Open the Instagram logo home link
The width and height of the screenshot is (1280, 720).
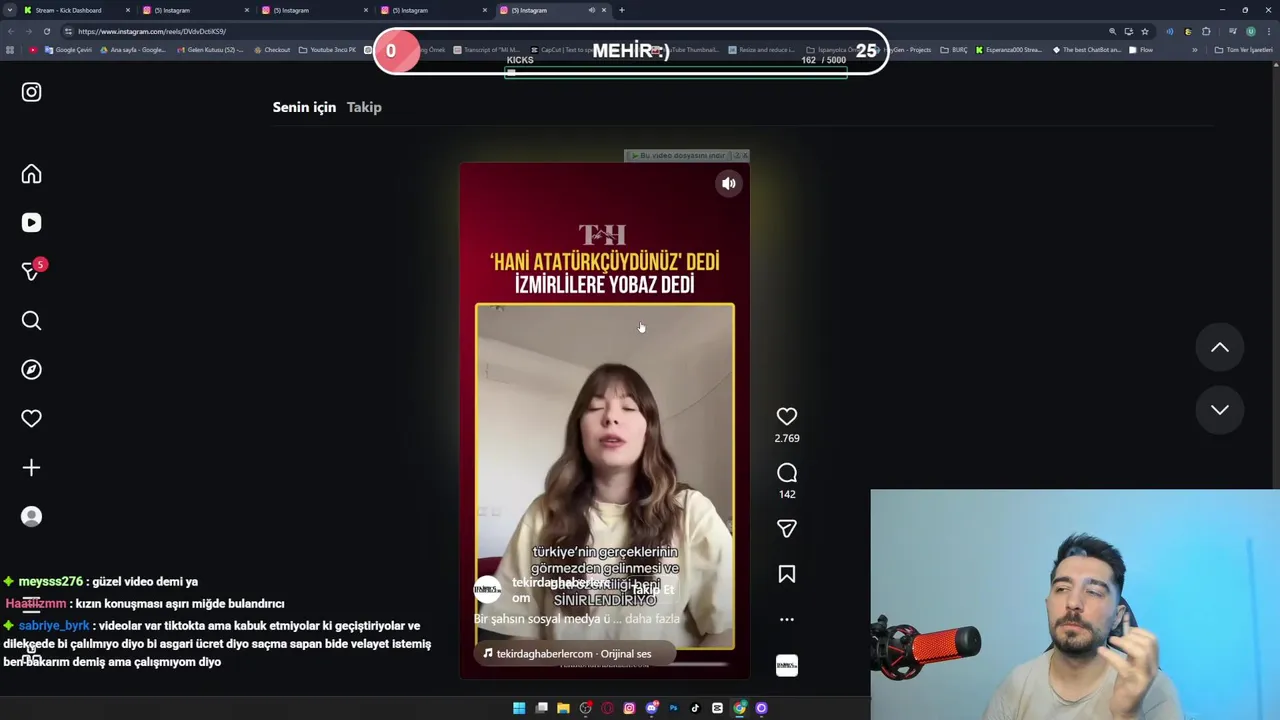point(31,92)
